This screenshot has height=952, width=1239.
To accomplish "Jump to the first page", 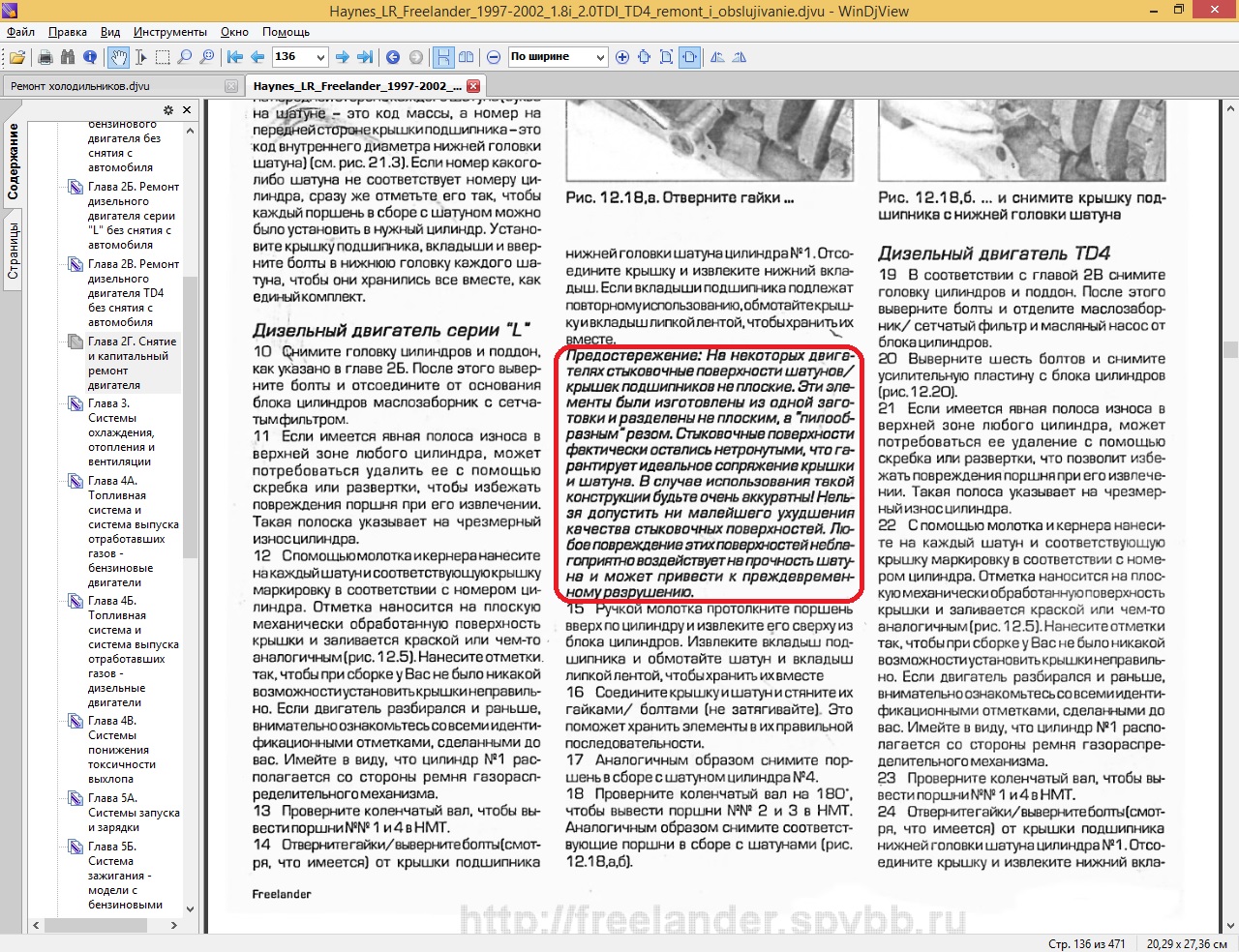I will pyautogui.click(x=235, y=57).
